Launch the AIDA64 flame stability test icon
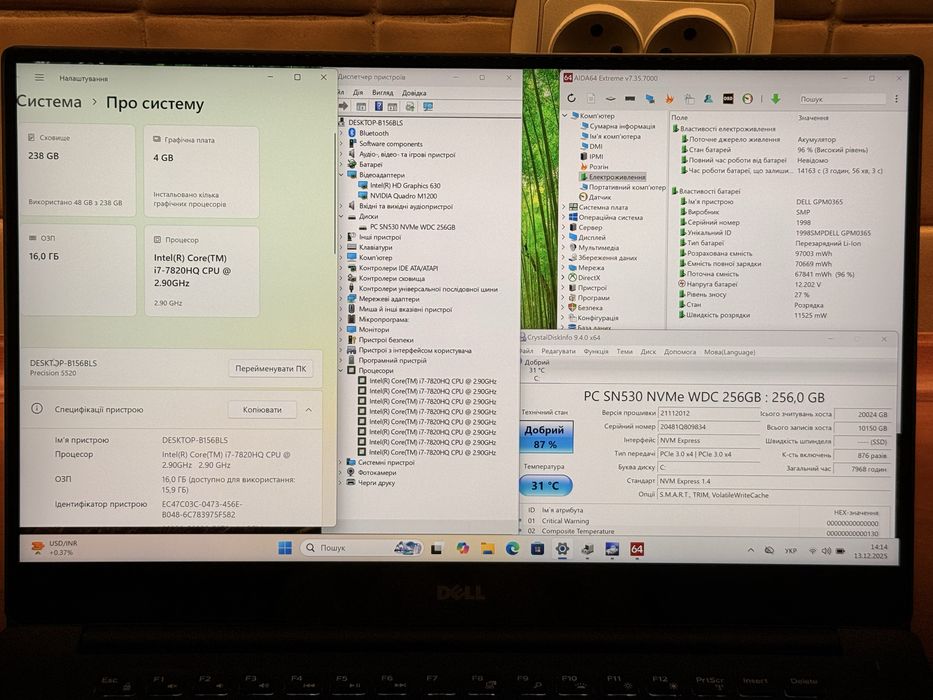This screenshot has height=700, width=933. 669,99
